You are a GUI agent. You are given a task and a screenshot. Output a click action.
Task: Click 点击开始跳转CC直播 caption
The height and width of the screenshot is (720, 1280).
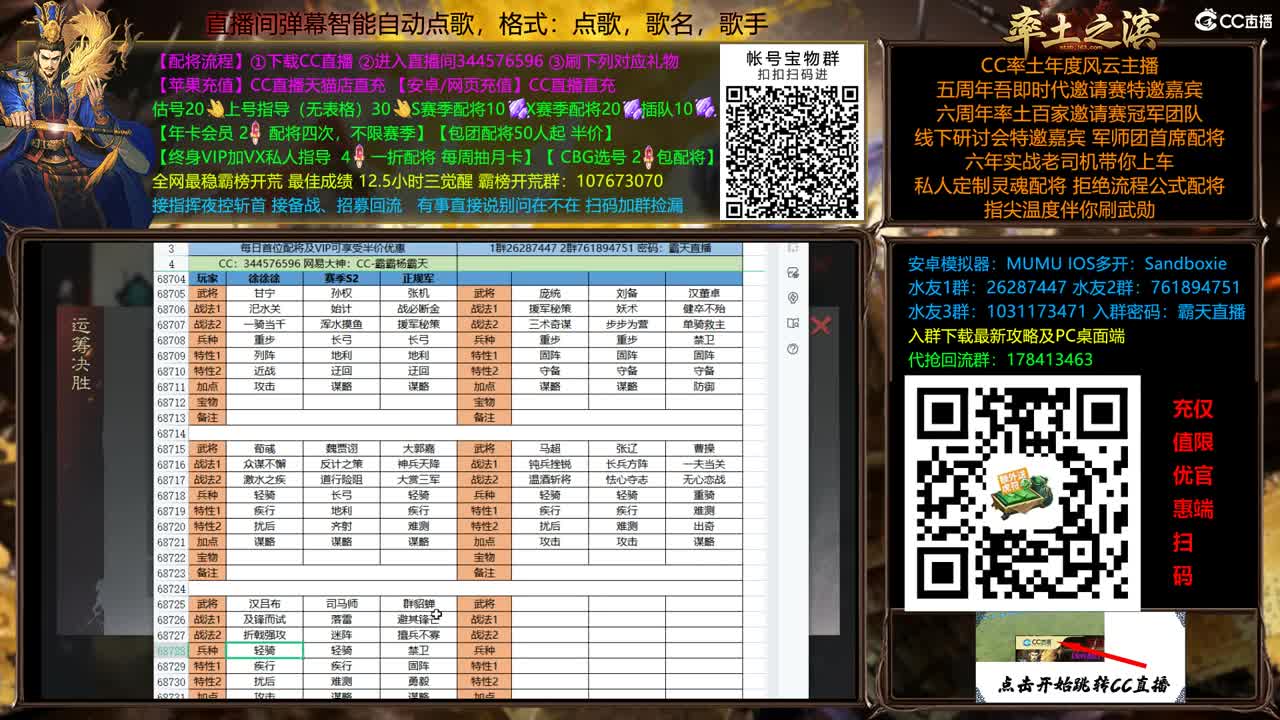coord(1083,685)
